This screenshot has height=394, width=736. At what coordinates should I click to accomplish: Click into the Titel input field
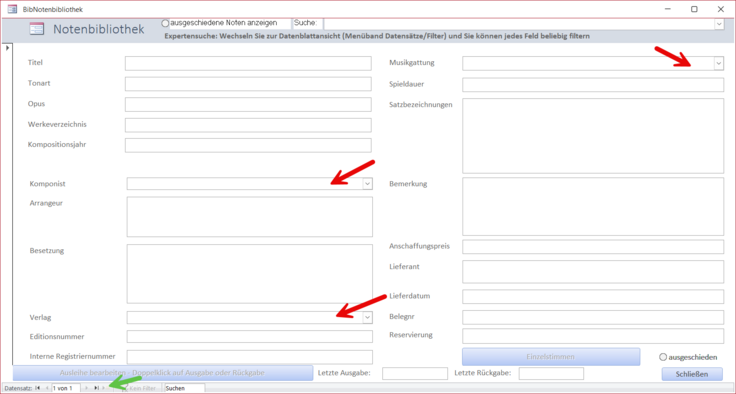click(248, 63)
